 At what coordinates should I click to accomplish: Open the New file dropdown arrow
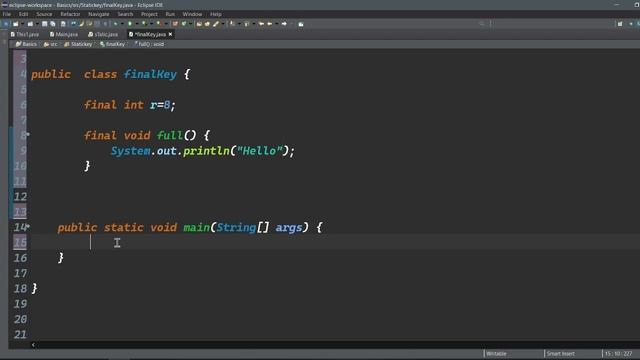pyautogui.click(x=22, y=24)
